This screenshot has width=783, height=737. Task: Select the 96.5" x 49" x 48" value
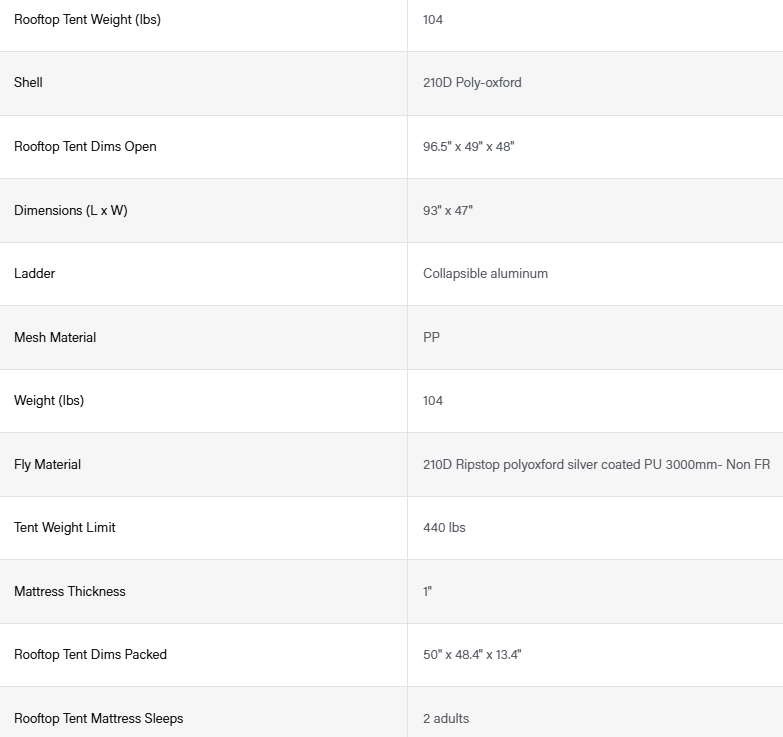tap(468, 146)
